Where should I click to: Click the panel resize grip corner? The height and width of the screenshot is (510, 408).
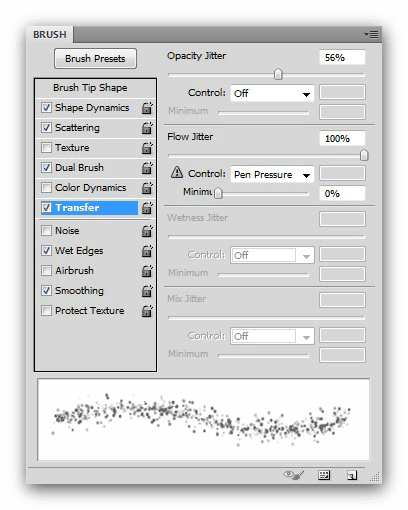click(375, 477)
